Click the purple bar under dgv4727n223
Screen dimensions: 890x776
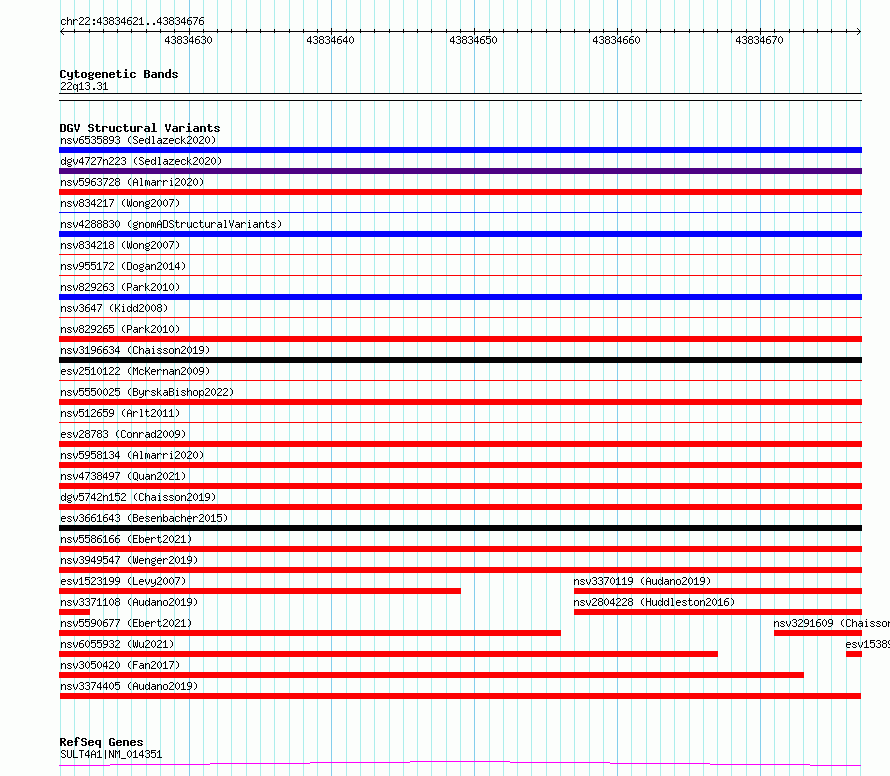point(460,171)
